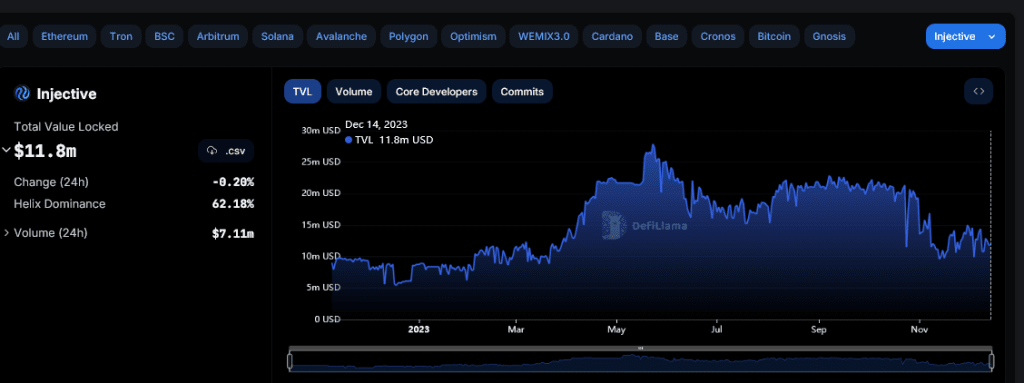Click the 30m USD y-axis label
Image resolution: width=1024 pixels, height=383 pixels.
[321, 130]
